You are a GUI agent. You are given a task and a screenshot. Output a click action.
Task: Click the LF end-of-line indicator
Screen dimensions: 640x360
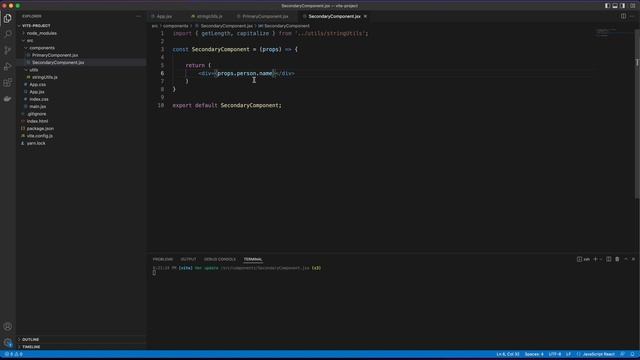568,354
